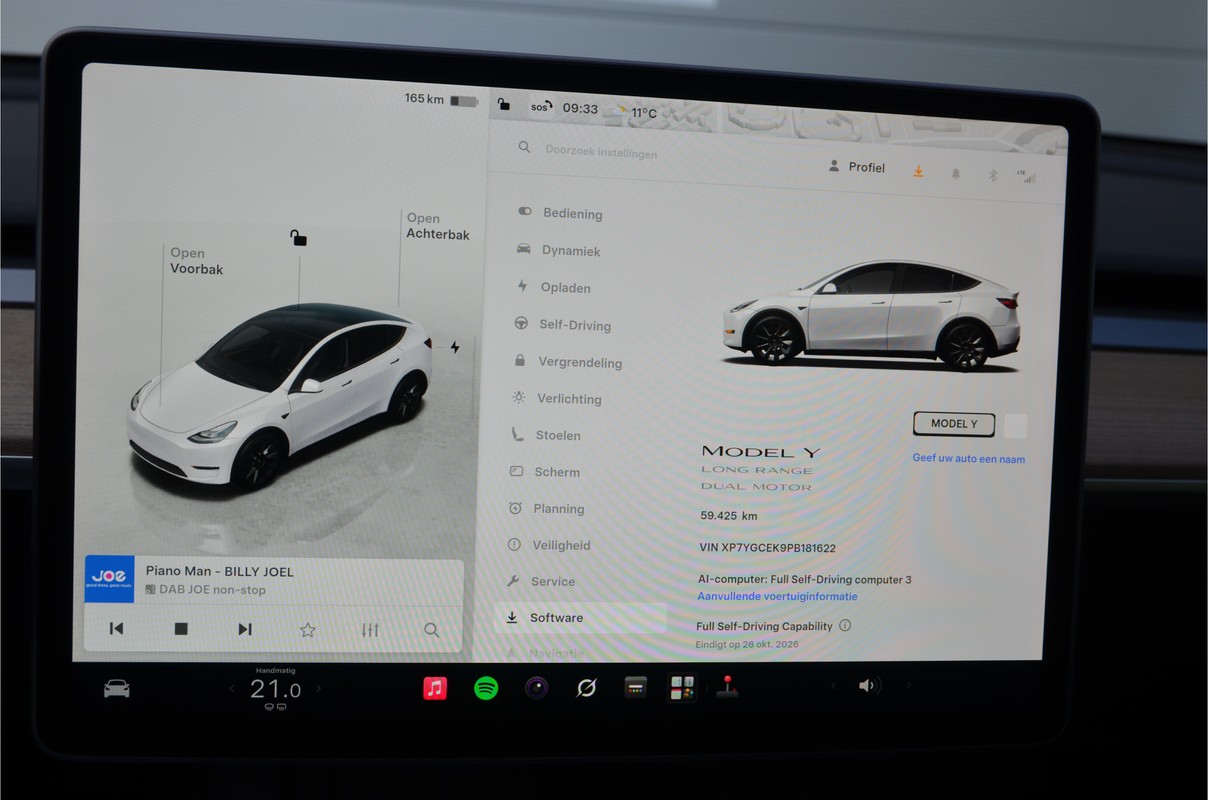
Task: Tap the JOE radio station logo
Action: click(x=110, y=580)
